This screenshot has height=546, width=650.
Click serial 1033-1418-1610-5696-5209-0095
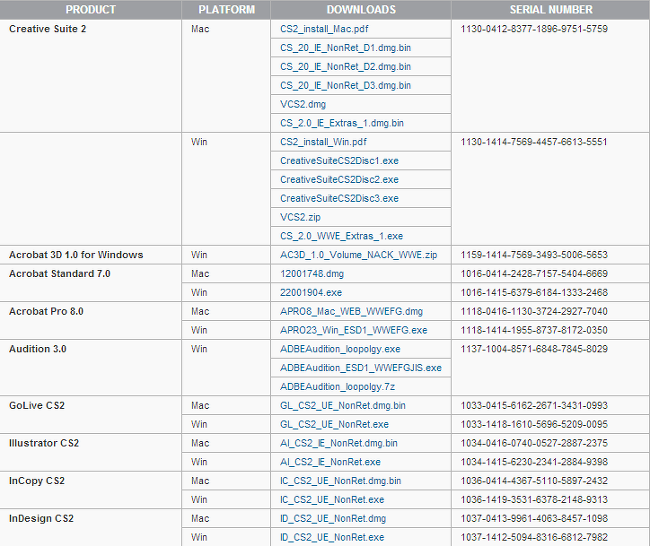(534, 424)
